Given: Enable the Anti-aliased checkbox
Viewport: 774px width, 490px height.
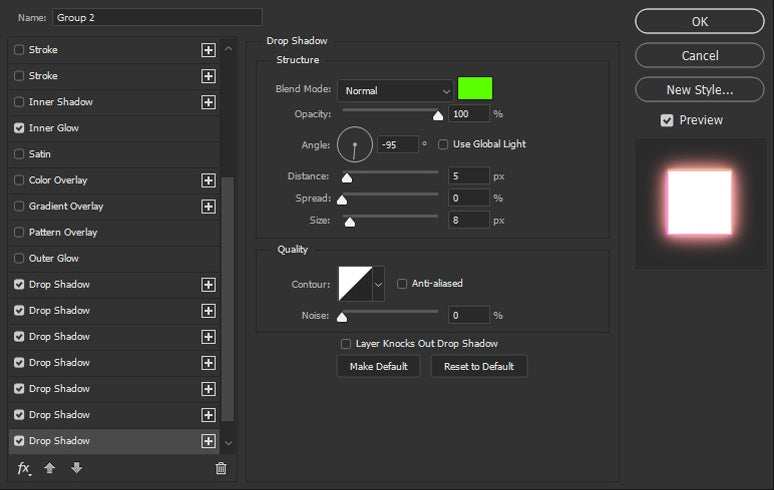Looking at the screenshot, I should pyautogui.click(x=402, y=284).
